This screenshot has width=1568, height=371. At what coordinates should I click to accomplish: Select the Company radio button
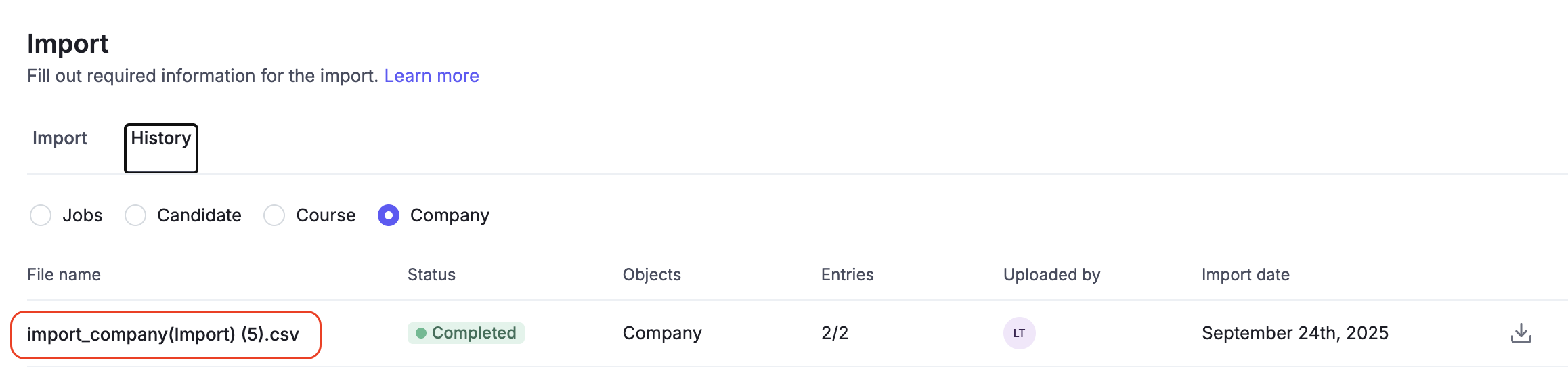coord(389,215)
